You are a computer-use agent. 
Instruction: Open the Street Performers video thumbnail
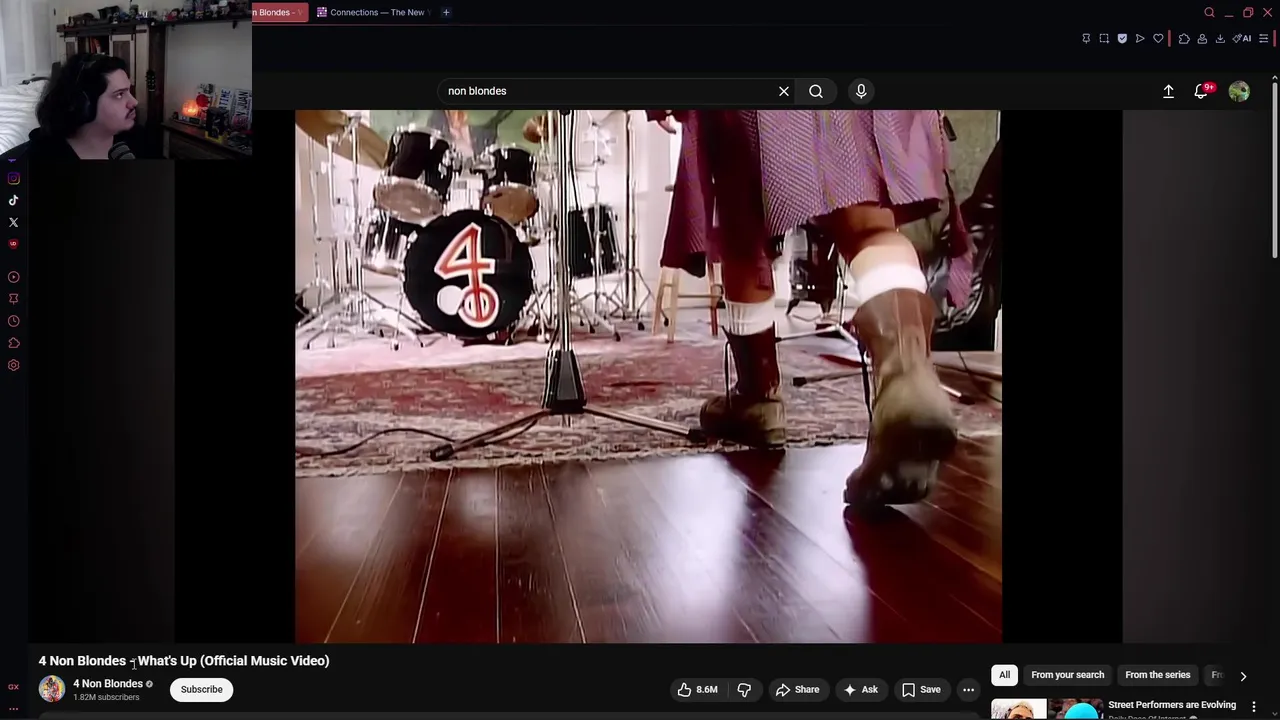click(1046, 709)
